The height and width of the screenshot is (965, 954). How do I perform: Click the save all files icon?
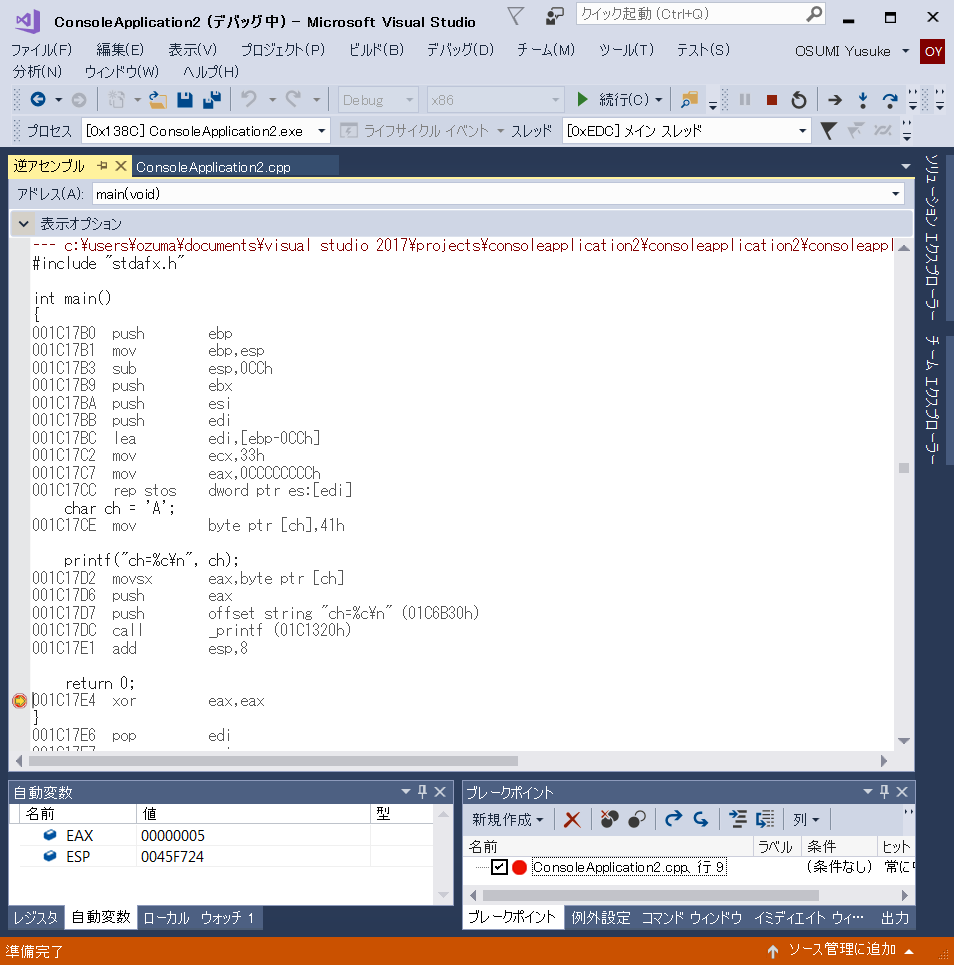pyautogui.click(x=212, y=100)
